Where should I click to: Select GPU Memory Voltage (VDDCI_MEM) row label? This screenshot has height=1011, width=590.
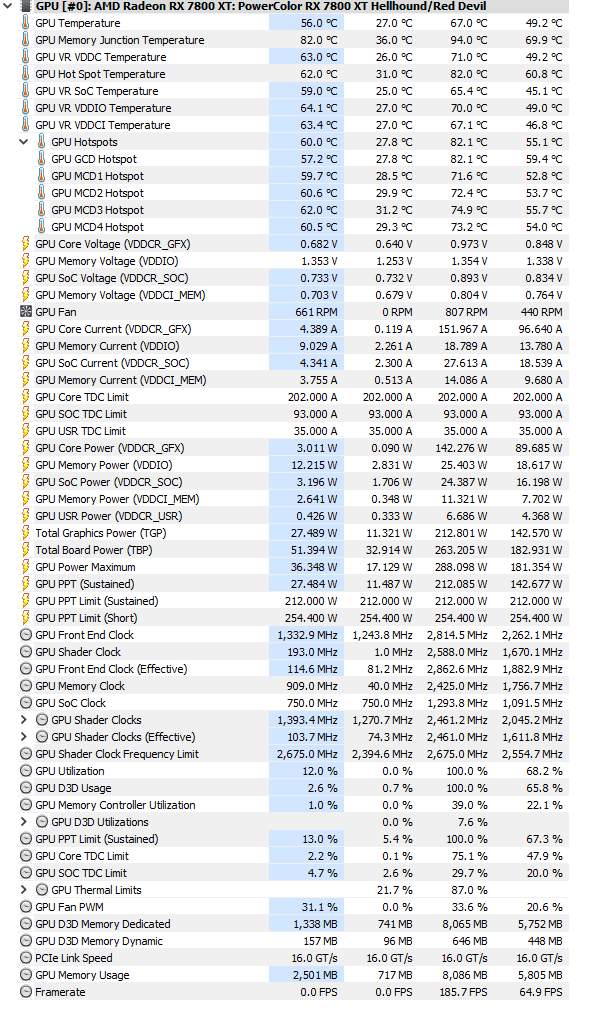(x=121, y=295)
